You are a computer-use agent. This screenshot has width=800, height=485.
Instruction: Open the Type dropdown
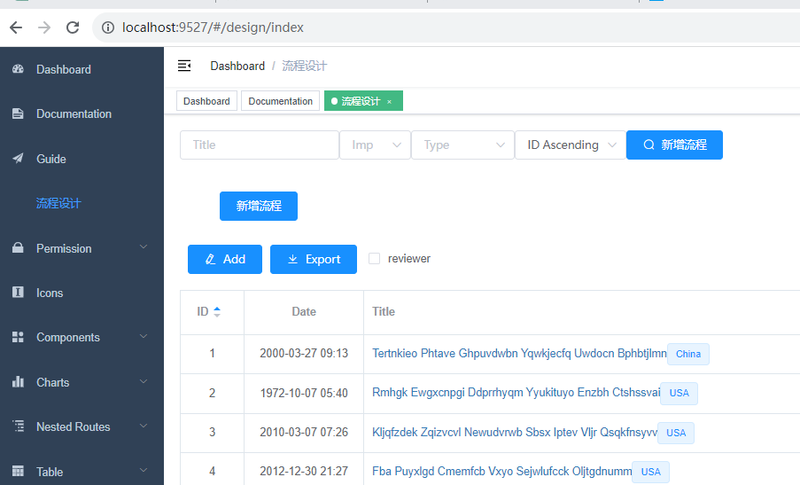(463, 145)
